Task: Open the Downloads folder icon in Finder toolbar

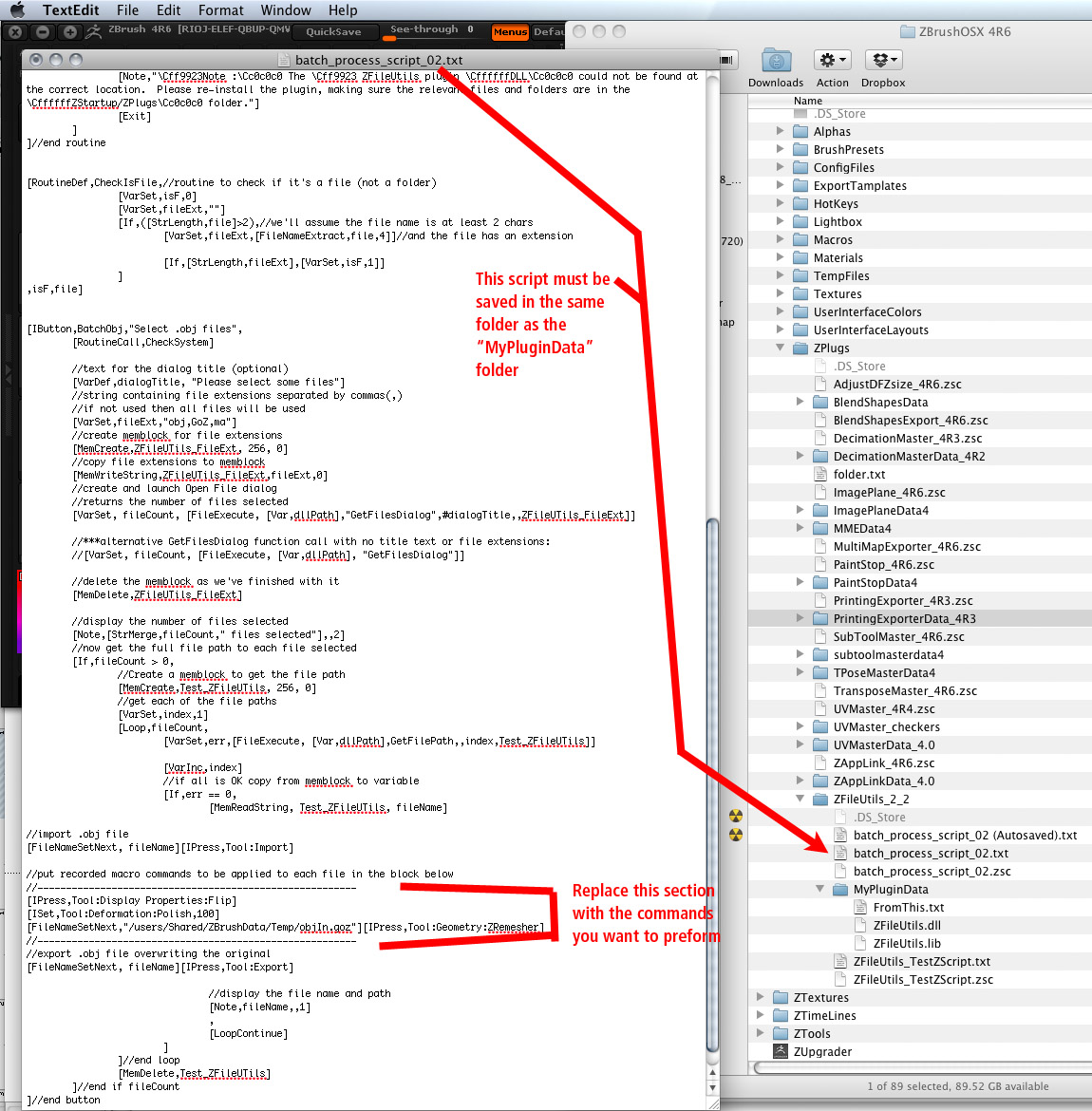Action: tap(776, 61)
